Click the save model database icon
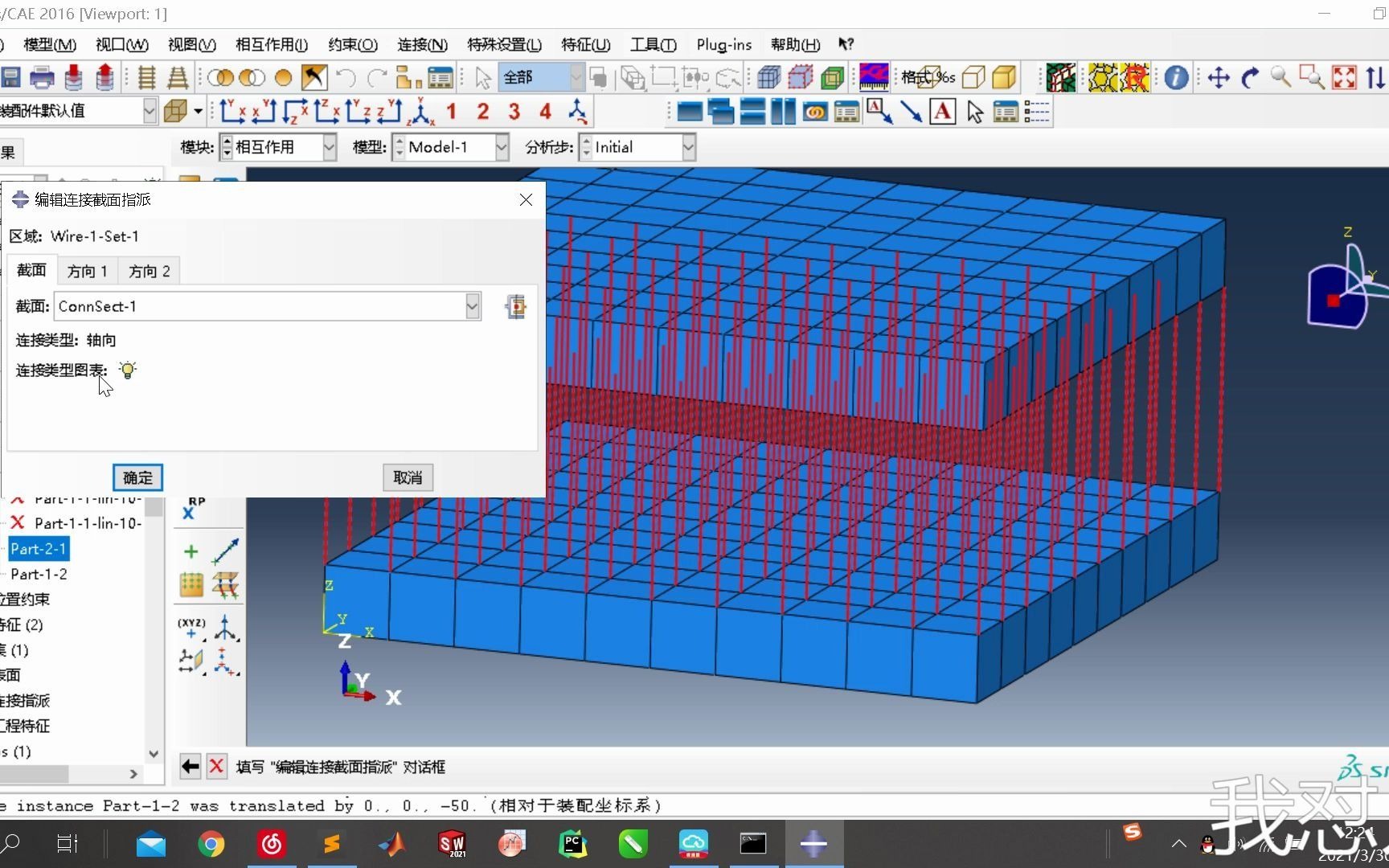Viewport: 1389px width, 868px height. [x=10, y=77]
